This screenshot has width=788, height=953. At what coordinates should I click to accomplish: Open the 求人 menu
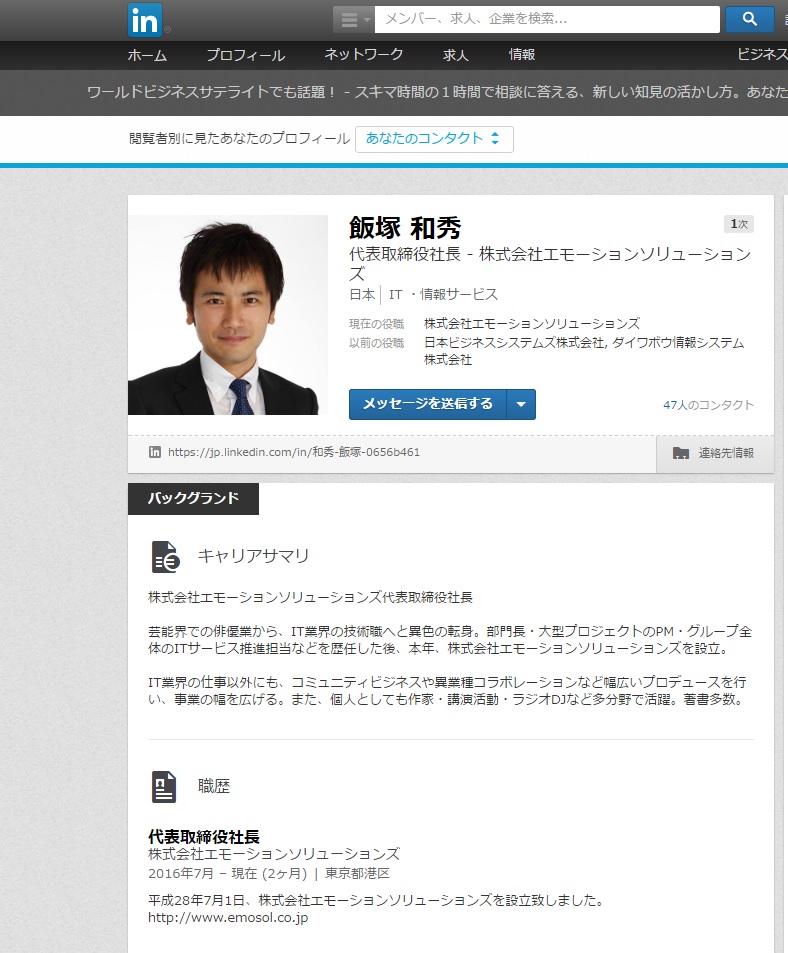pos(456,55)
